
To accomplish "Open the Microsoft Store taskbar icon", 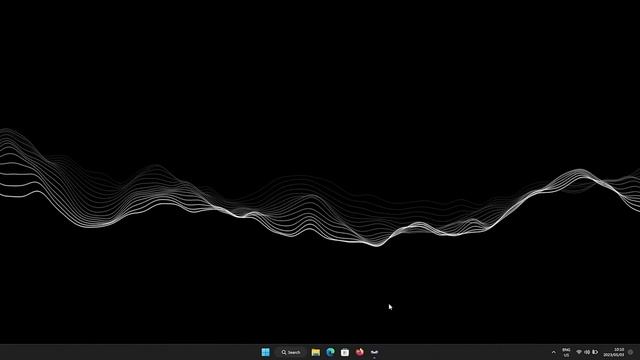I will pos(345,352).
